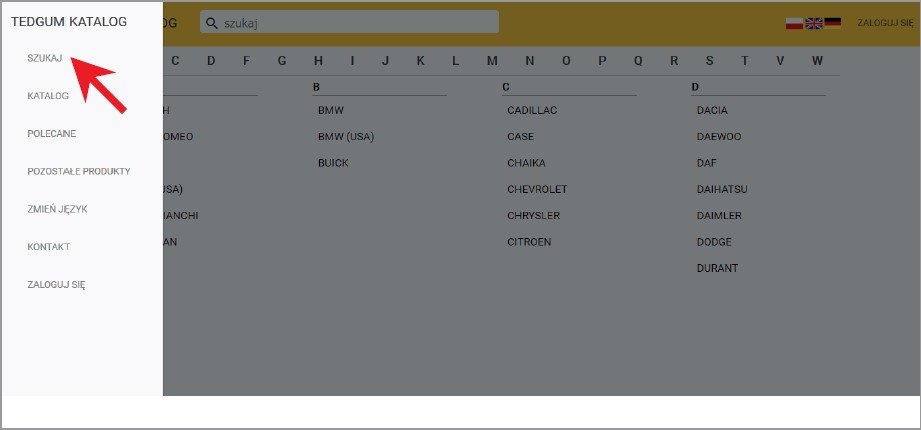Jump to letter D in alphabet bar

[211, 61]
